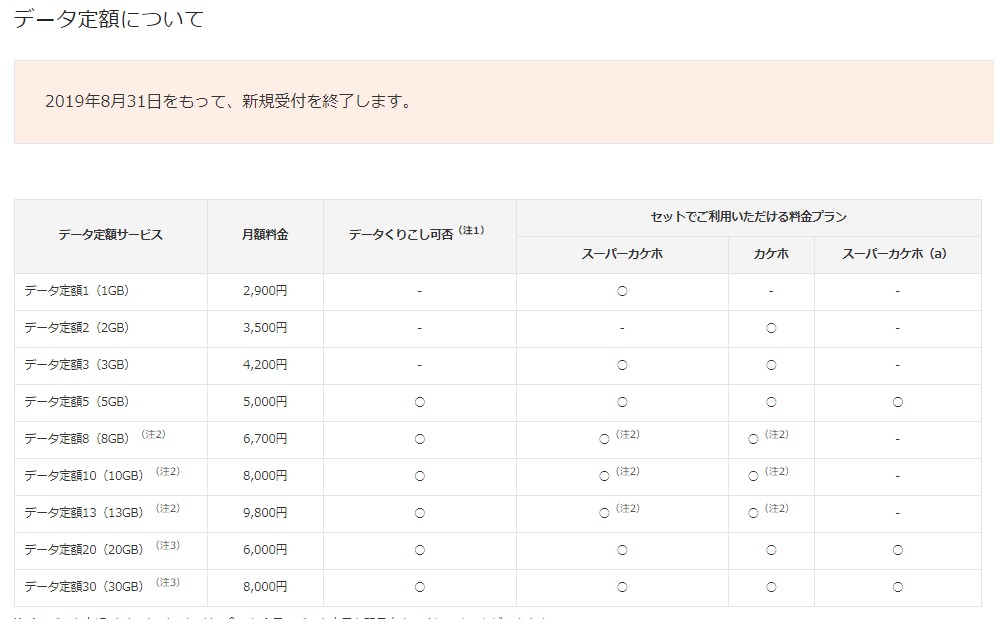This screenshot has height=619, width=1005.
Task: Click the 注1 footnote beside データくりこし可否
Action: pyautogui.click(x=471, y=231)
